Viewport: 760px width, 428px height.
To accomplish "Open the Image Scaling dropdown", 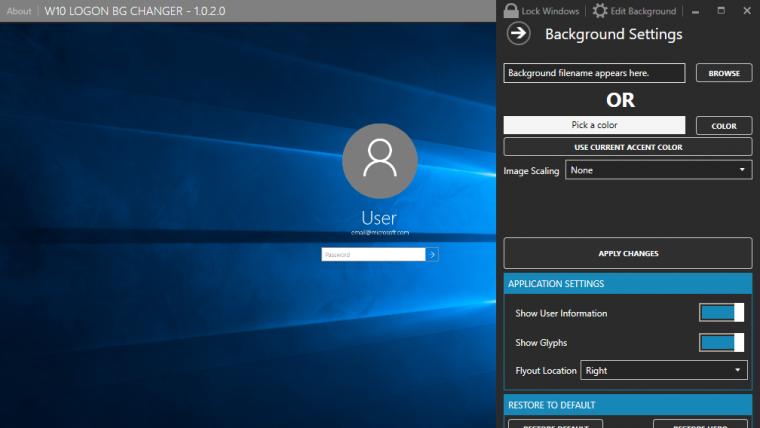I will tap(659, 170).
